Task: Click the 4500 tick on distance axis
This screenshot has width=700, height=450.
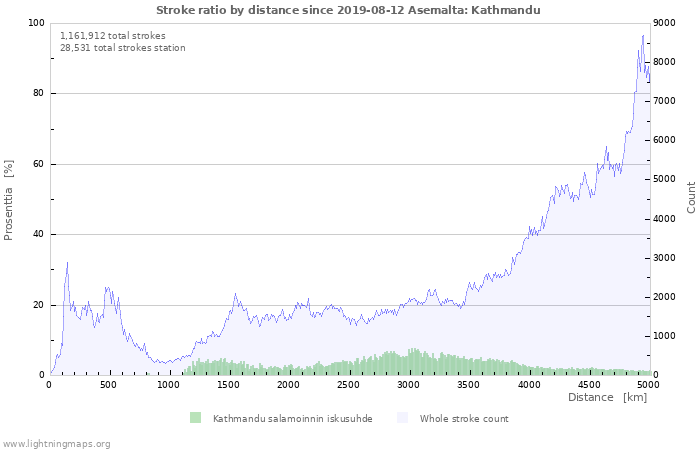Action: click(x=589, y=384)
